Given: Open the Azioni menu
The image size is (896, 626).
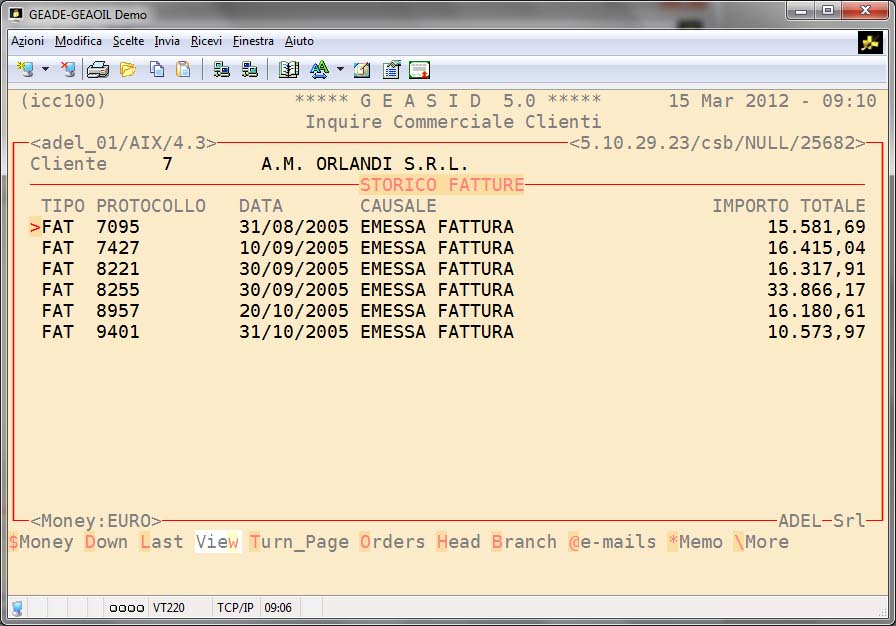Looking at the screenshot, I should pyautogui.click(x=27, y=41).
